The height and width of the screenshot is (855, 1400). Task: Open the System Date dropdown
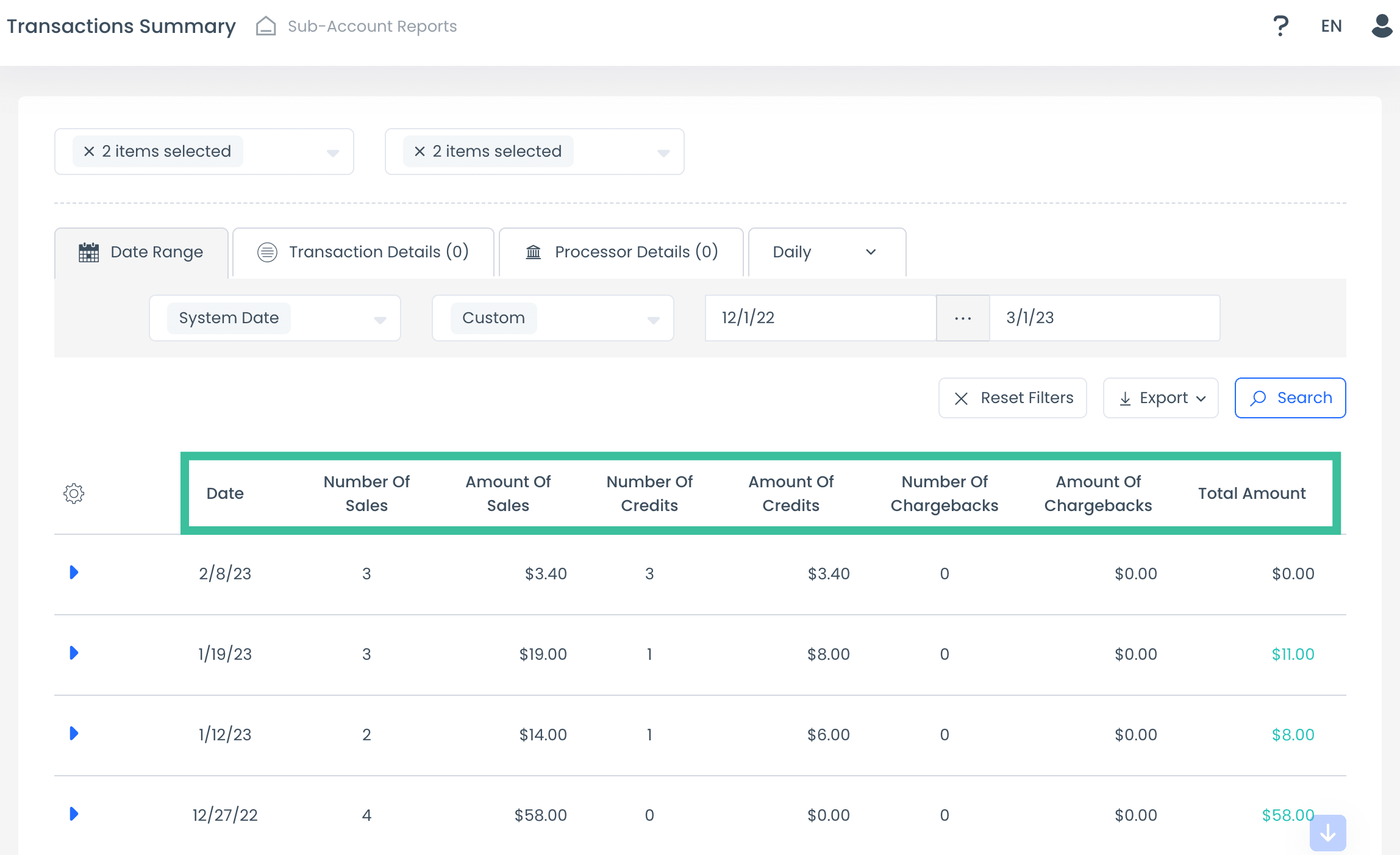coord(274,318)
